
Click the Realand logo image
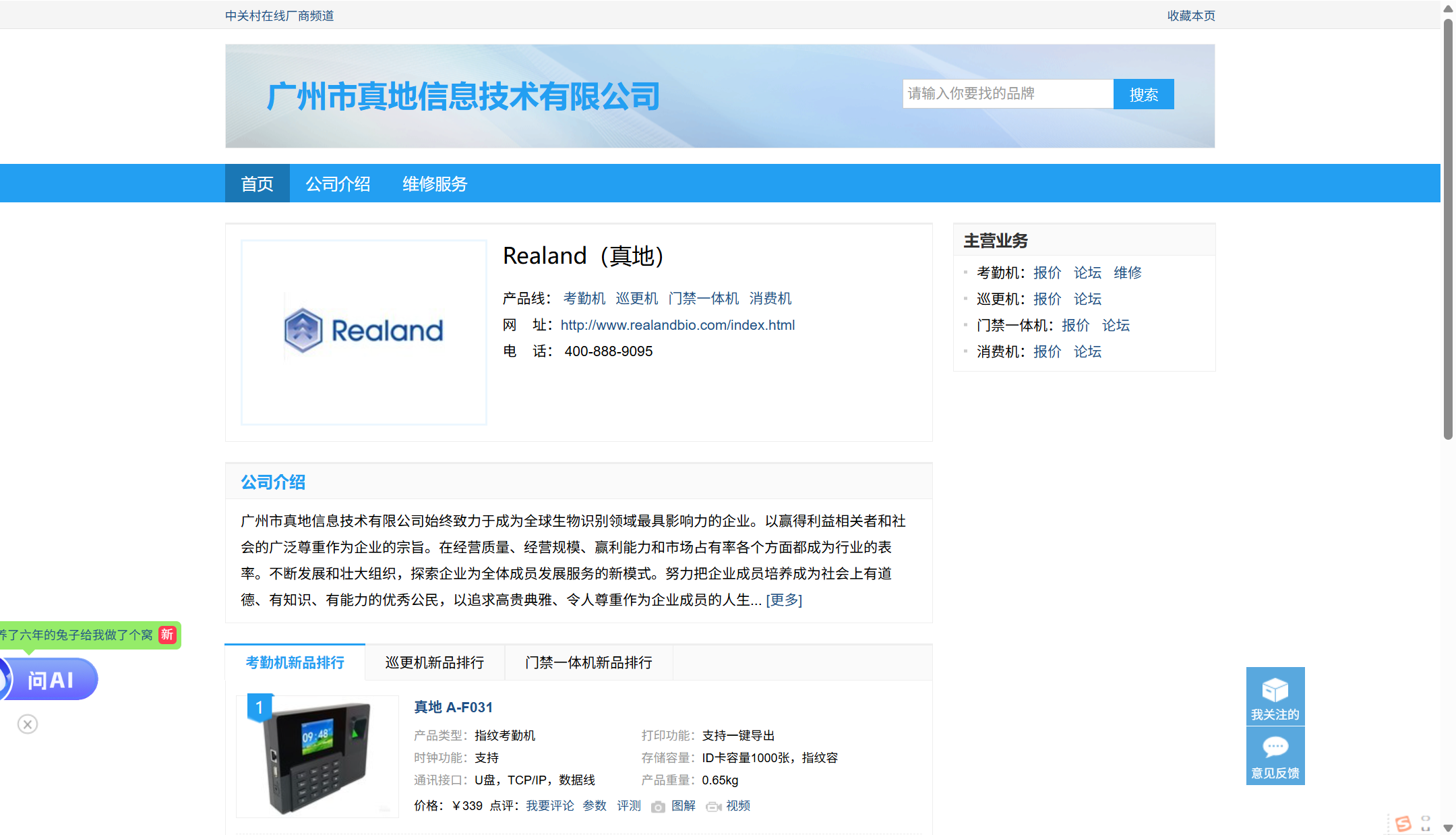(363, 331)
